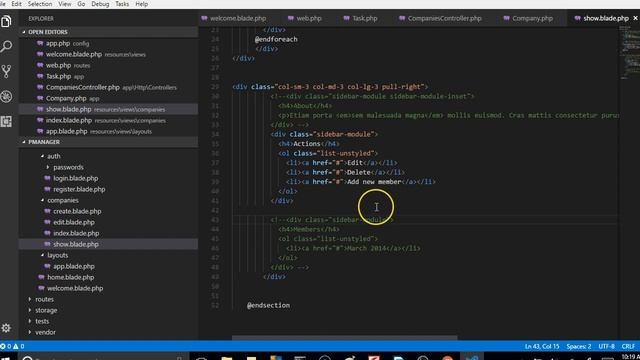Close the show.blade.php editor tab
640x360 pixels.
pyautogui.click(x=635, y=18)
